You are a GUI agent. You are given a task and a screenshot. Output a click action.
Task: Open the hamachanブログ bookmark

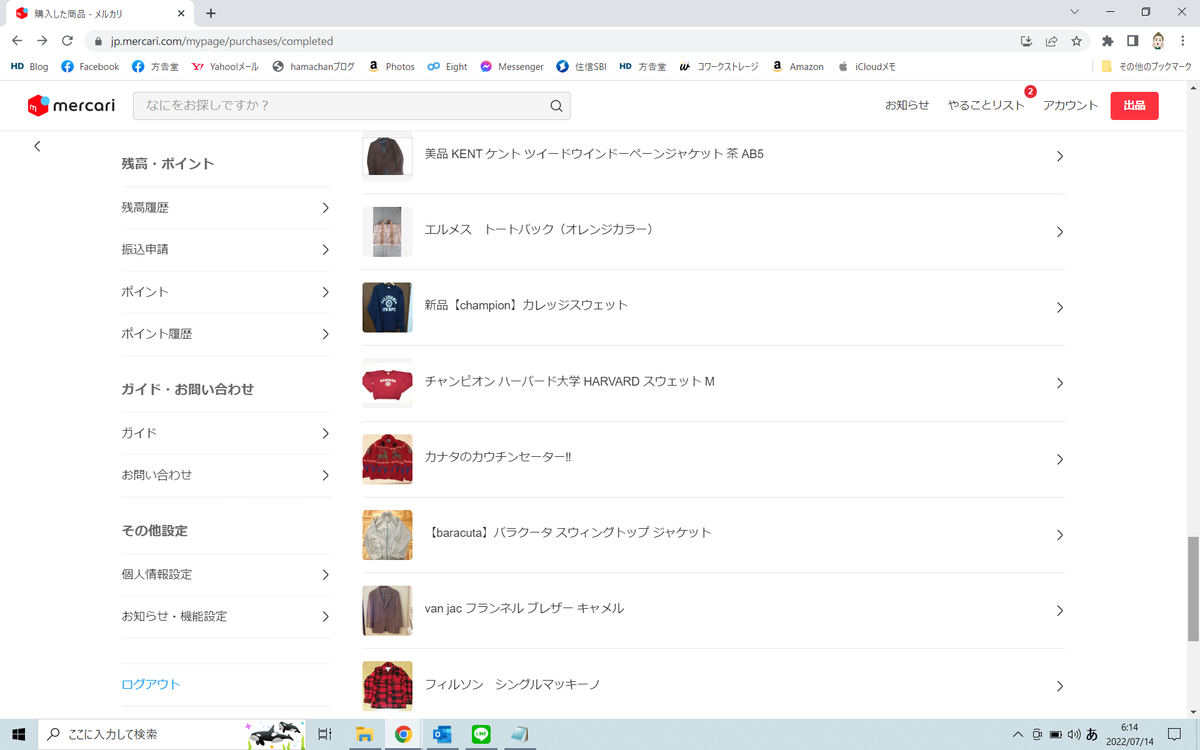[x=313, y=67]
